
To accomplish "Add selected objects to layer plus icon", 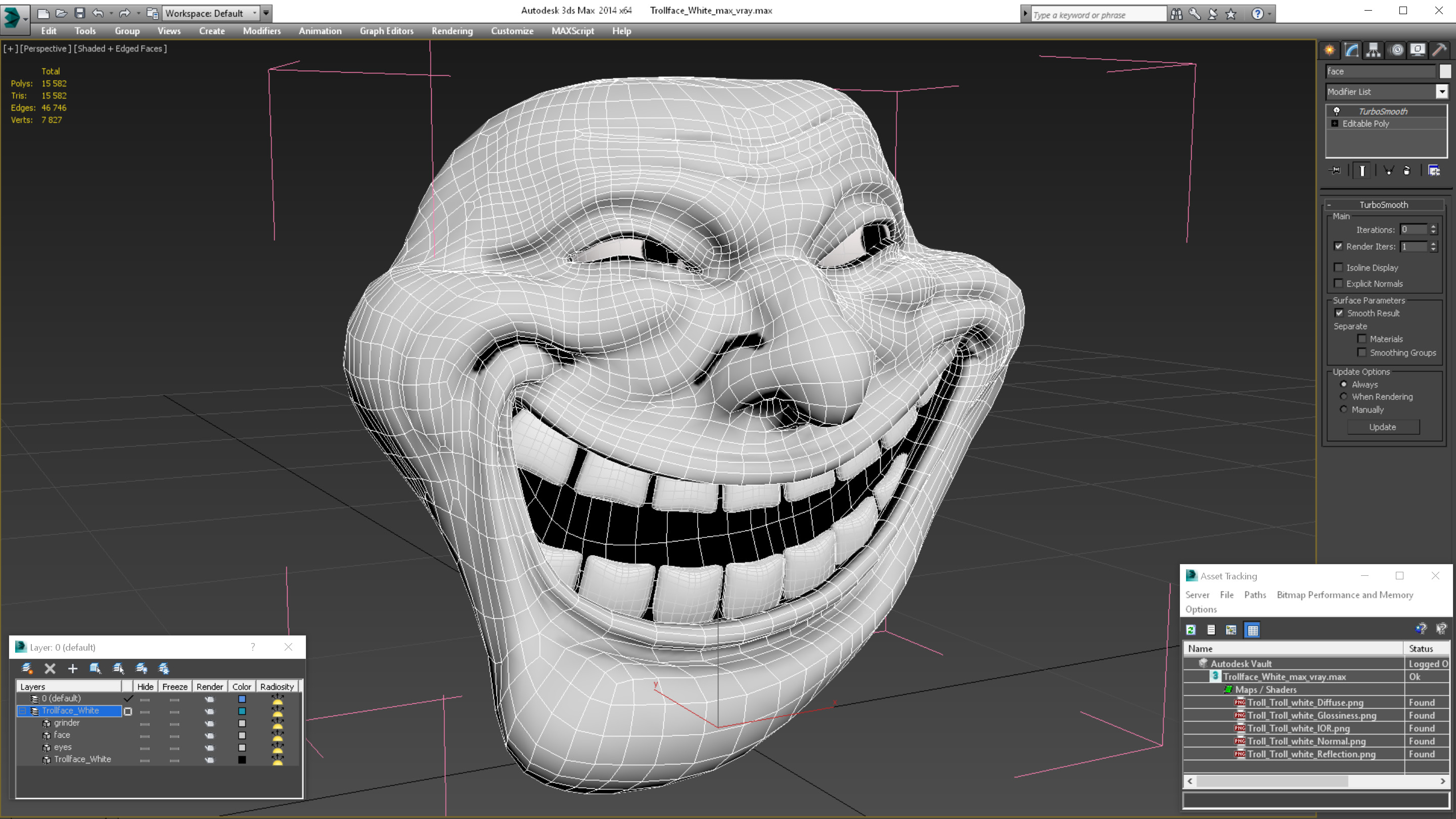I will [x=73, y=669].
